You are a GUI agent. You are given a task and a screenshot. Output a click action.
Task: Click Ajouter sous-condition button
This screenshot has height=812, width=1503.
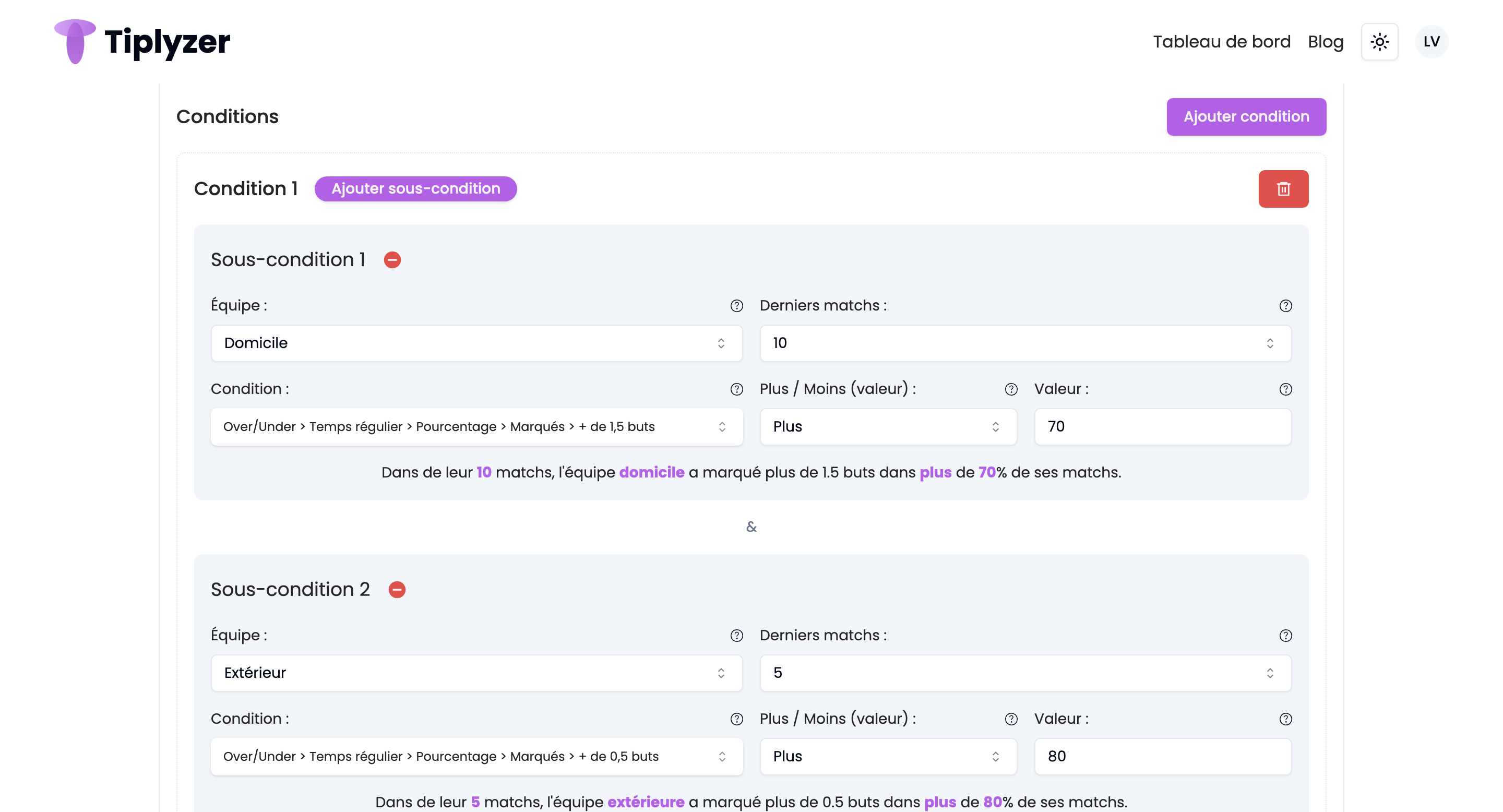click(x=415, y=189)
